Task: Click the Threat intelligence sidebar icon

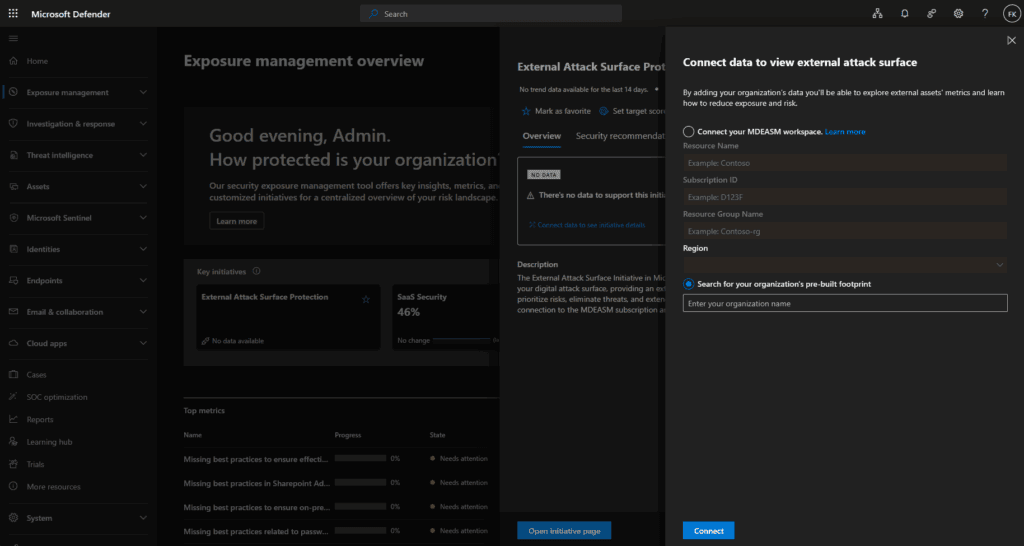Action: pos(13,155)
